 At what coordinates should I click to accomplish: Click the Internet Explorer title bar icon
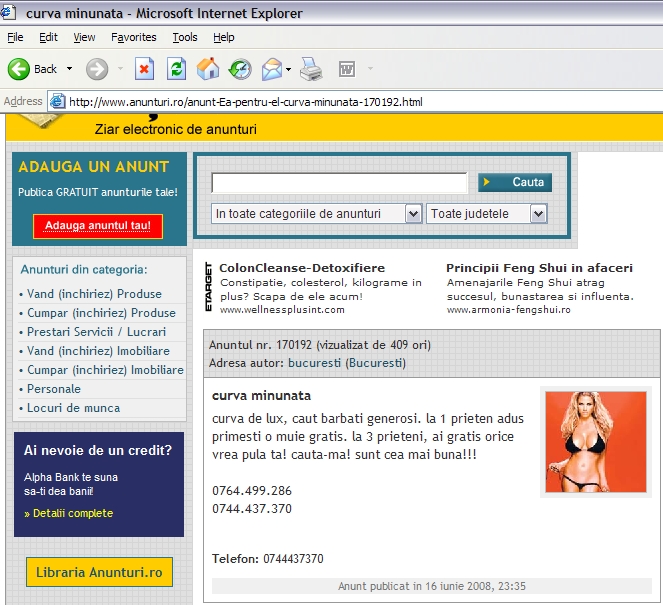8,12
